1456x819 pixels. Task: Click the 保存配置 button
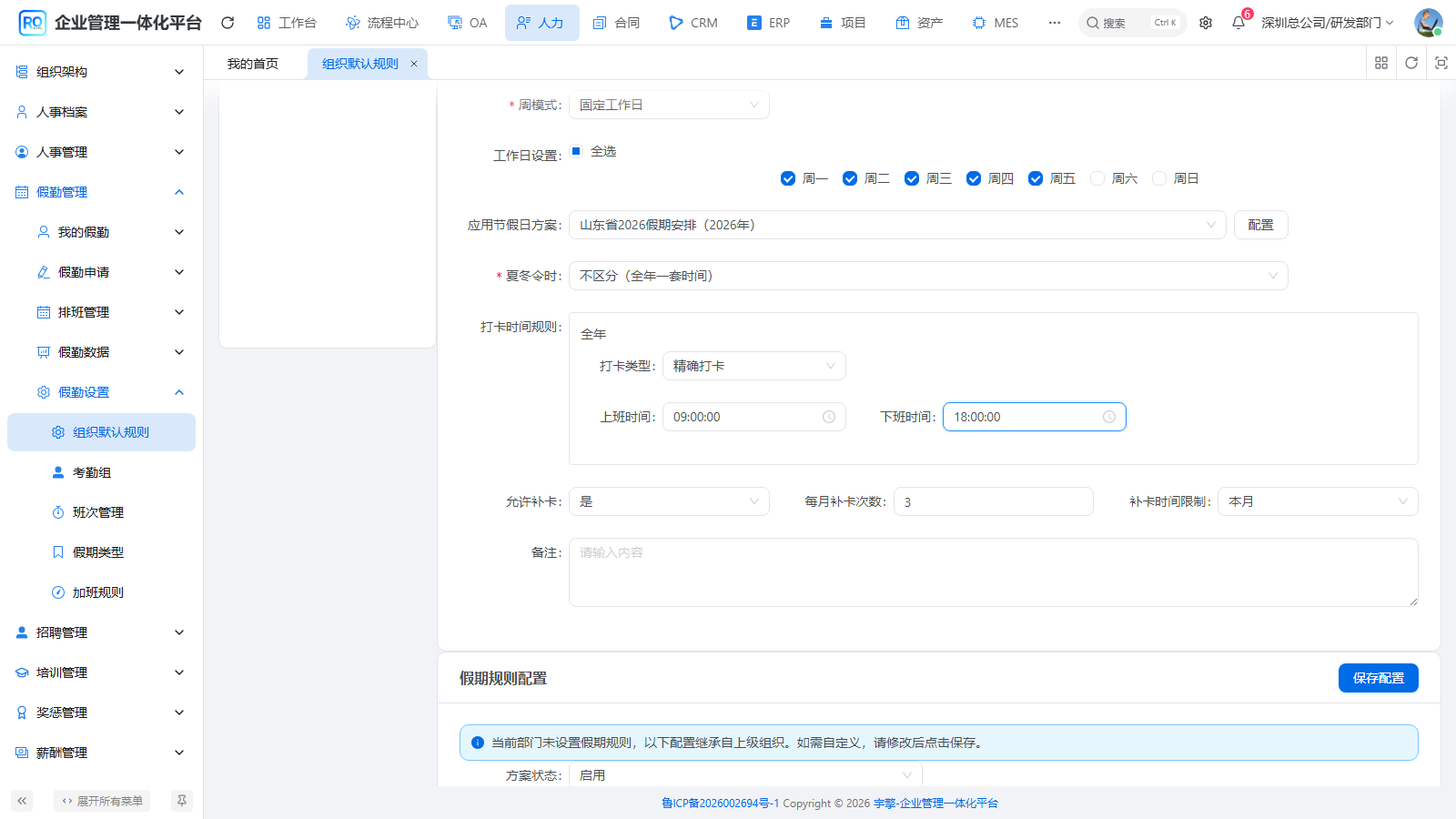tap(1379, 678)
